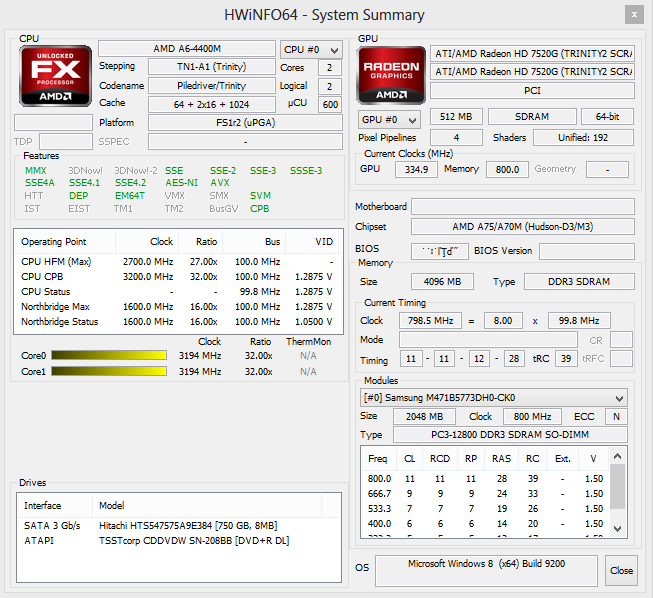Close the System Summary window with X
This screenshot has height=598, width=653.
(x=634, y=15)
